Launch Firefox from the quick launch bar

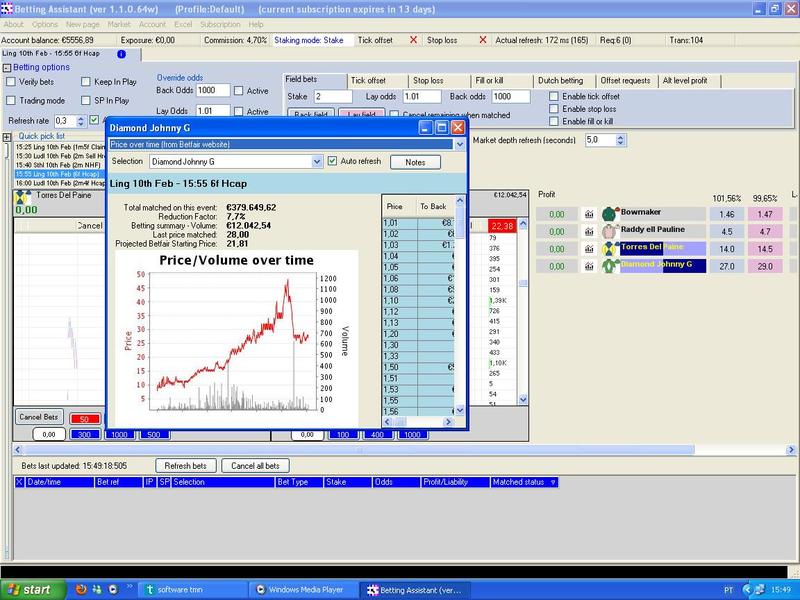pos(81,589)
